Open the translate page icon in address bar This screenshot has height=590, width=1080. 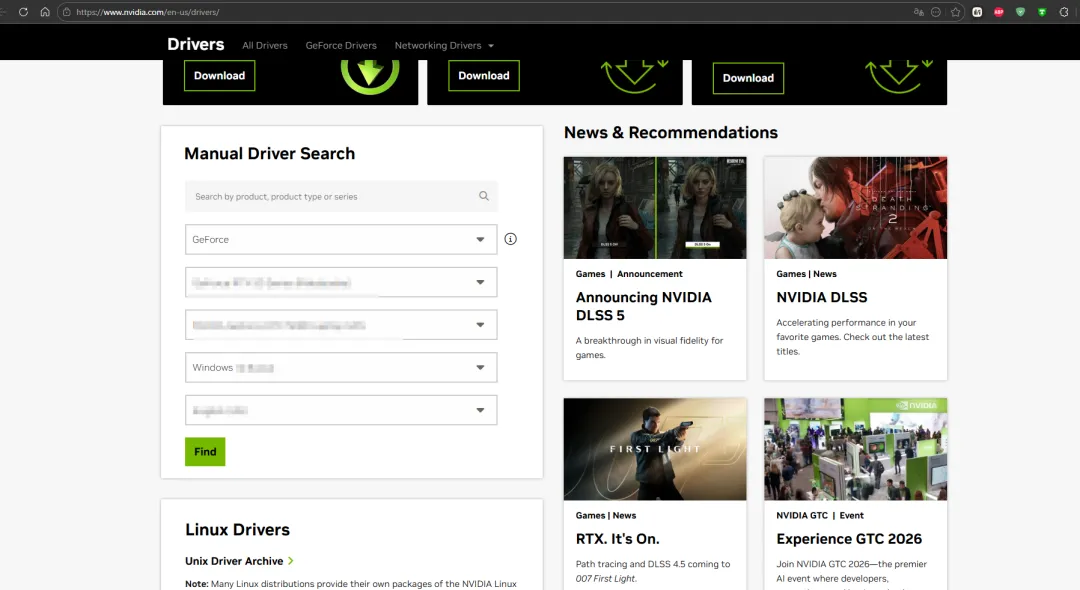click(918, 12)
